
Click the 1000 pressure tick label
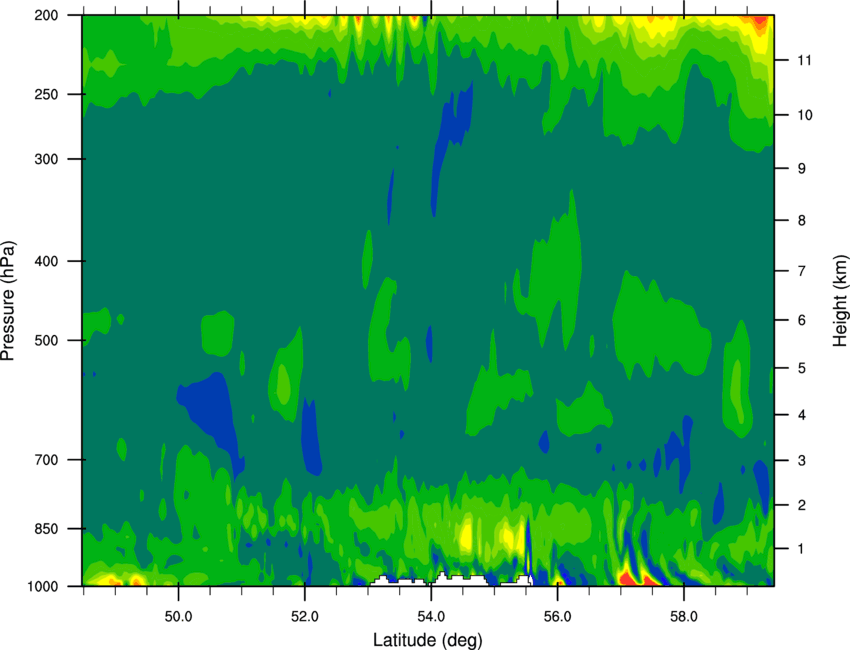click(43, 586)
